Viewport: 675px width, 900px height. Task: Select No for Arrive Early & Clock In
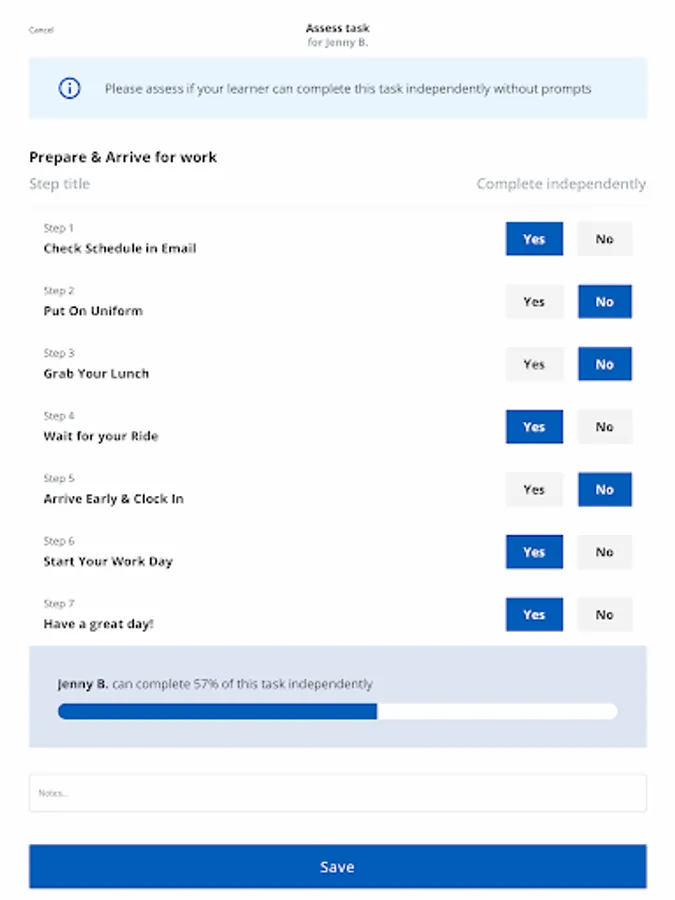(x=605, y=489)
